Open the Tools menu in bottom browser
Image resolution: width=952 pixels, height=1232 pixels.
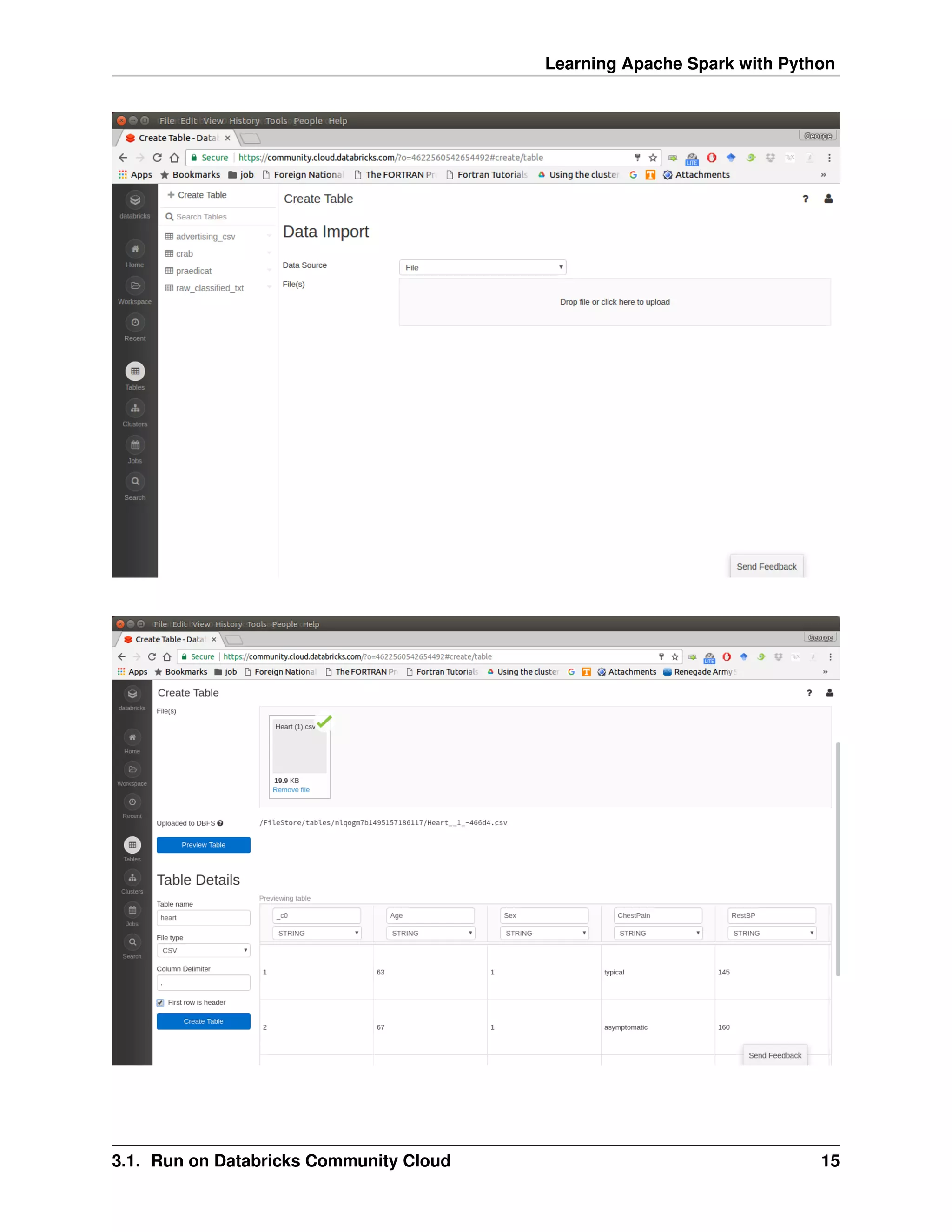pyautogui.click(x=257, y=624)
